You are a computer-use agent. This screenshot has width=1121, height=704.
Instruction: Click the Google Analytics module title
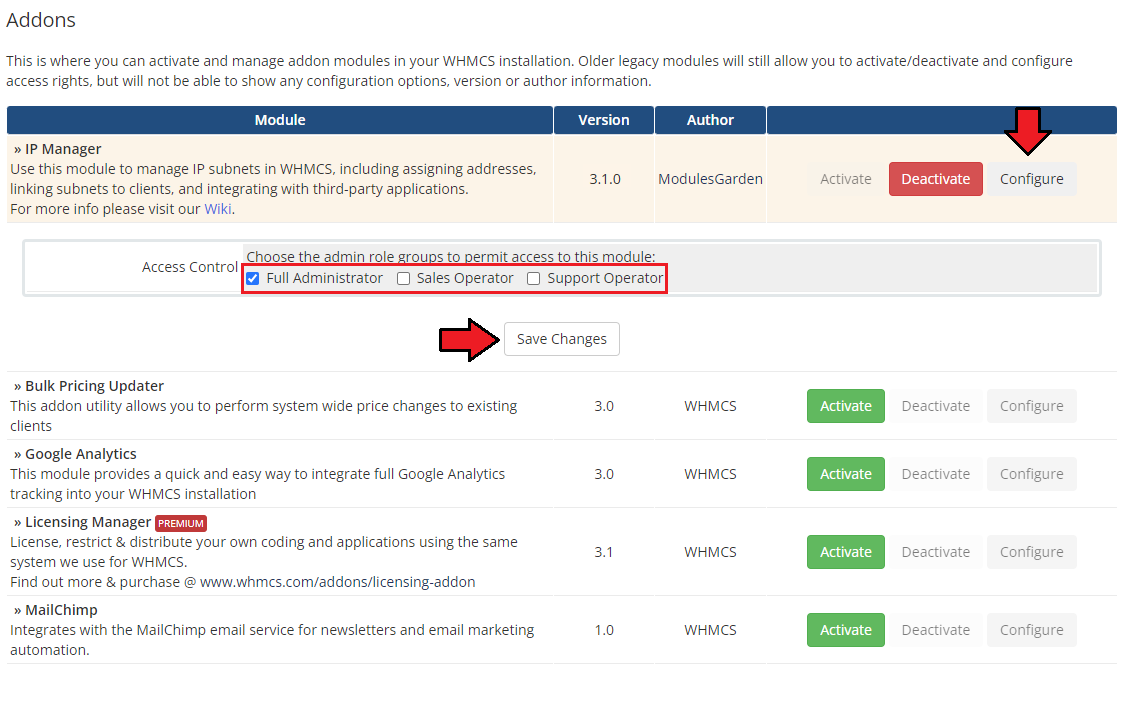click(81, 454)
